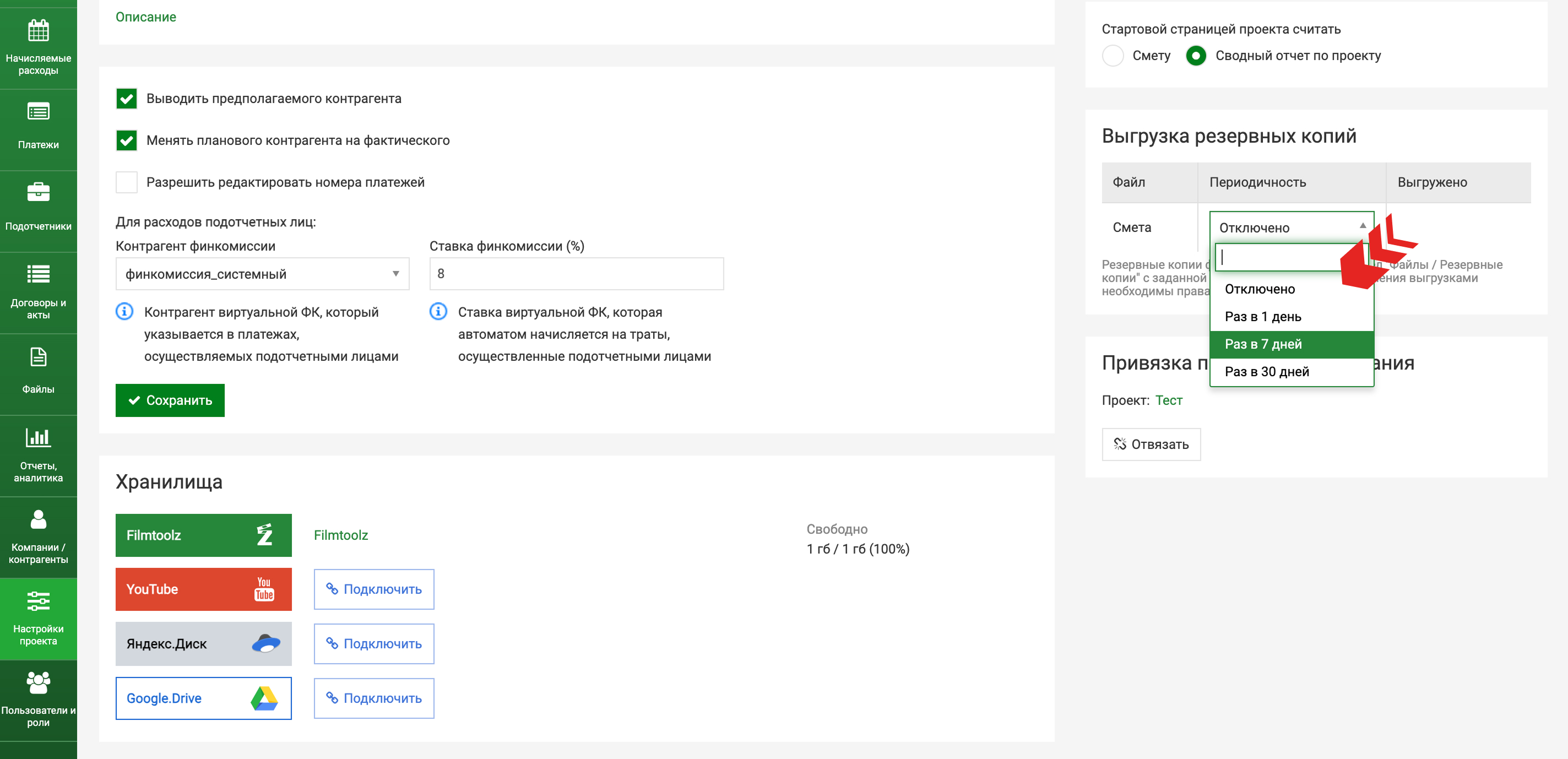Open Начисляемые расходы calendar icon in sidebar

point(39,30)
